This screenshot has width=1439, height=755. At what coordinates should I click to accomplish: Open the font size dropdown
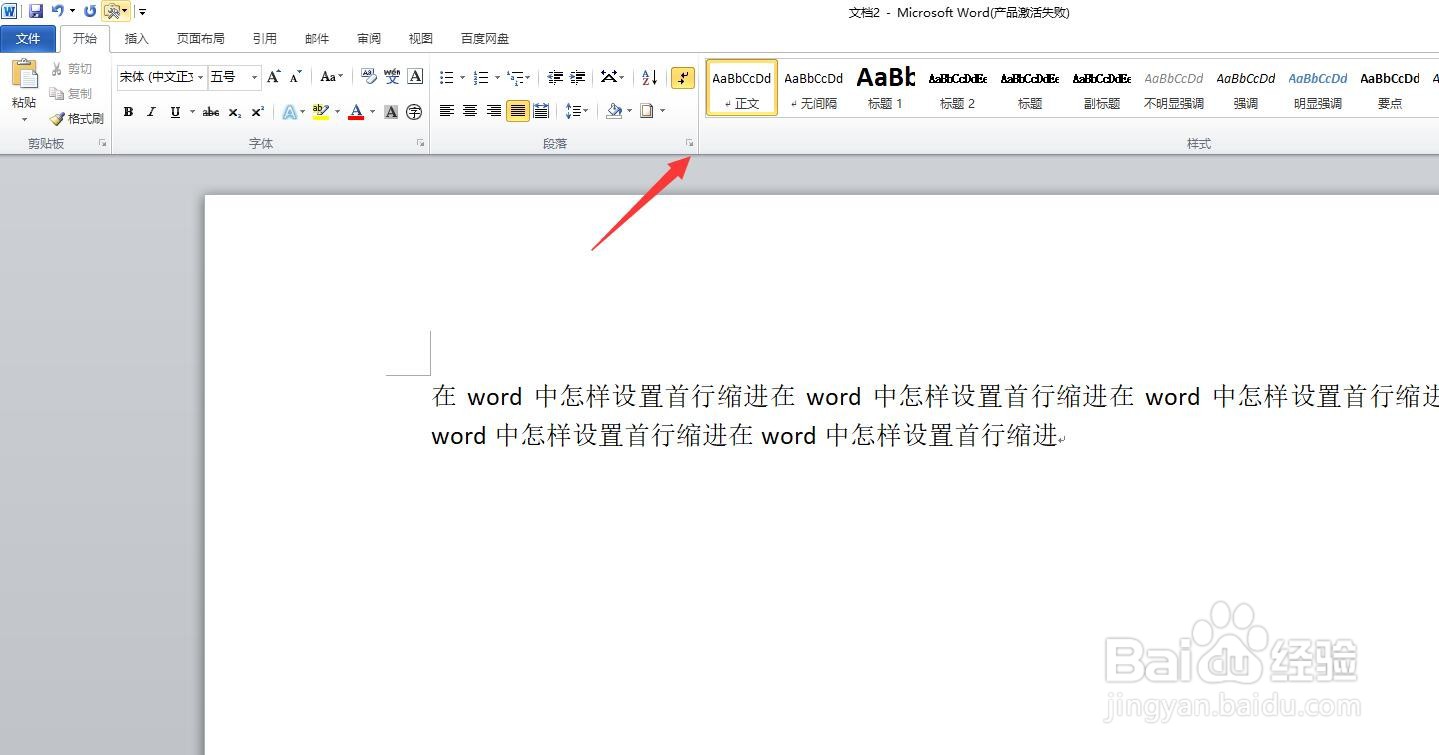click(x=253, y=76)
